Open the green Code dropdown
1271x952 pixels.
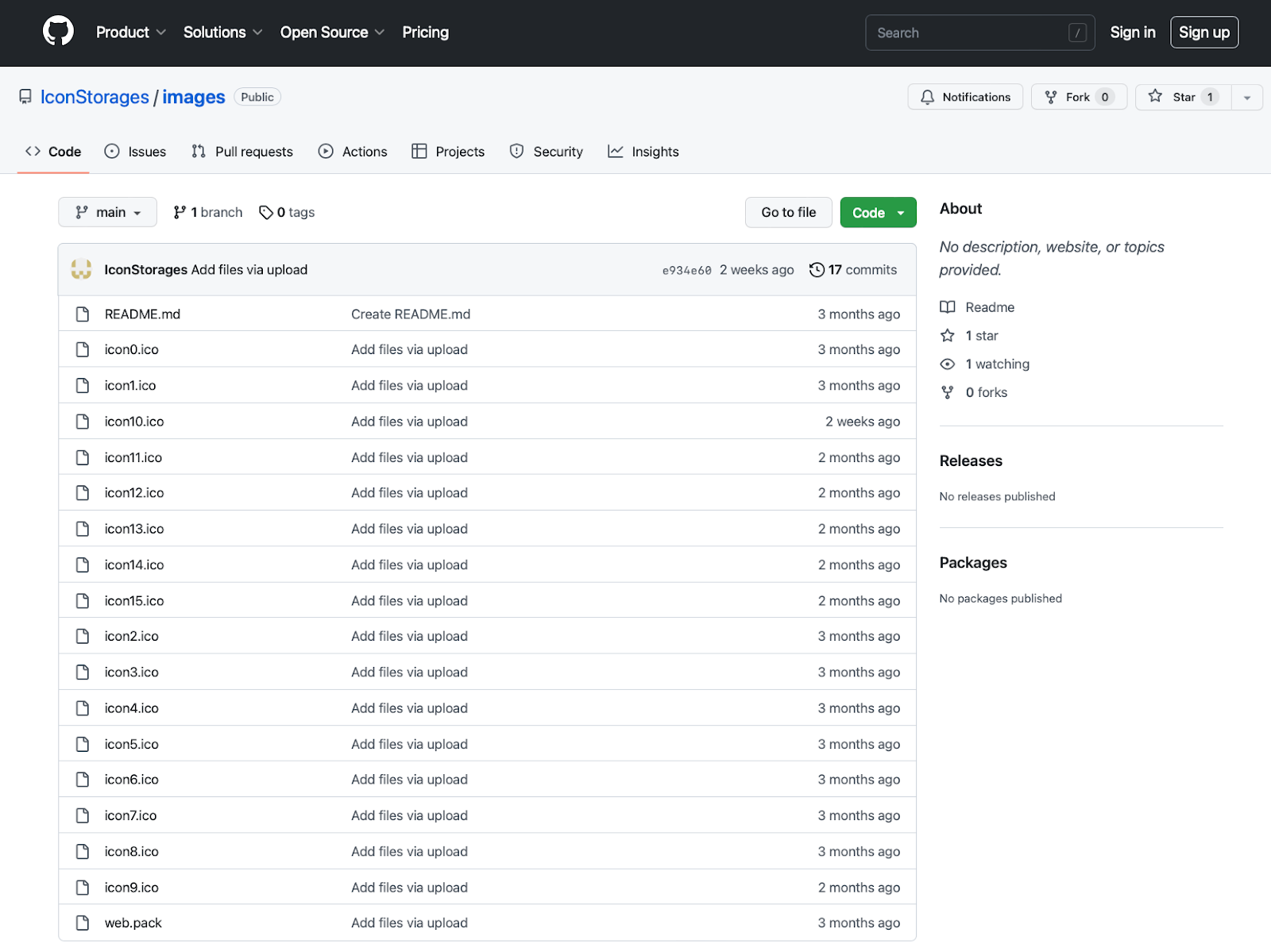click(878, 212)
